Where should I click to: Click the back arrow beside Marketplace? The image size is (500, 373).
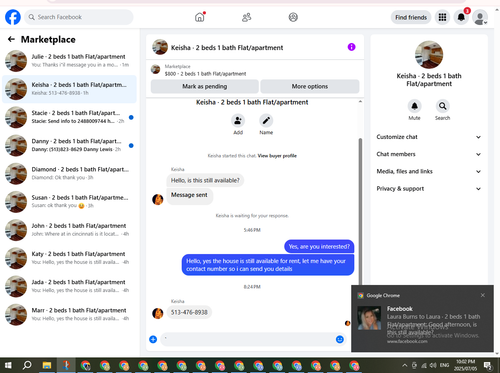coord(11,39)
